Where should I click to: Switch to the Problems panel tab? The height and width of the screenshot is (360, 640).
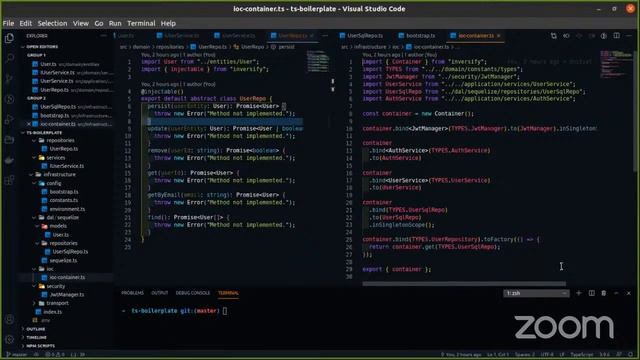132,293
